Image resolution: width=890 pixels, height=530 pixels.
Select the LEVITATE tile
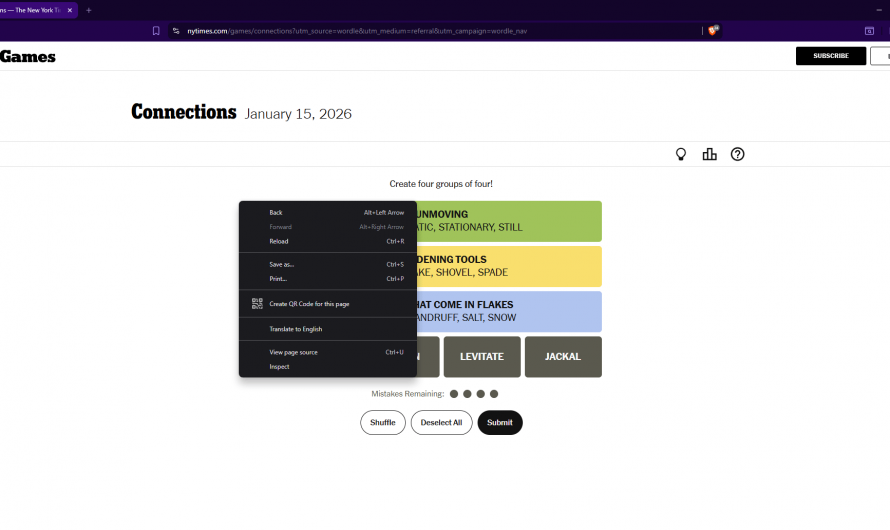(482, 357)
